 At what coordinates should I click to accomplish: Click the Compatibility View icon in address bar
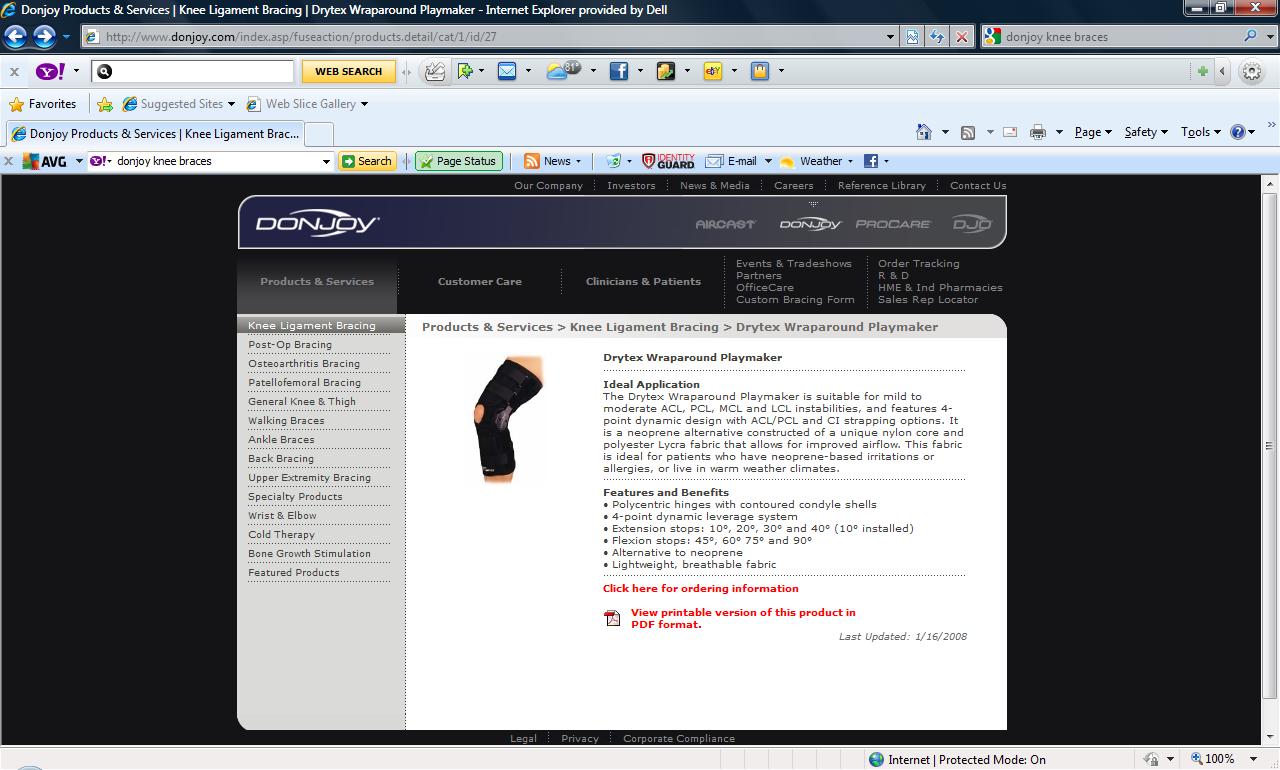click(912, 37)
